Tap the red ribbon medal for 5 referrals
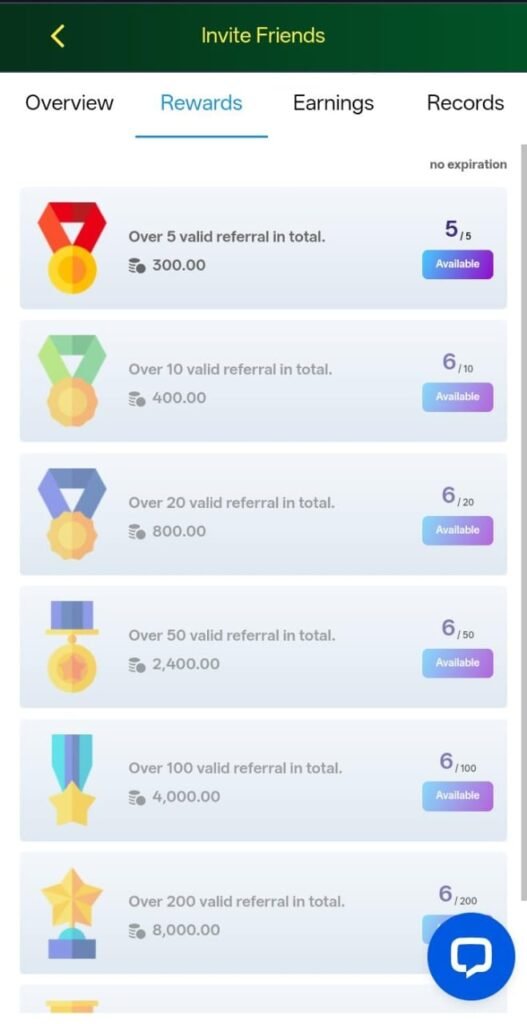This screenshot has height=1024, width=527. point(72,248)
